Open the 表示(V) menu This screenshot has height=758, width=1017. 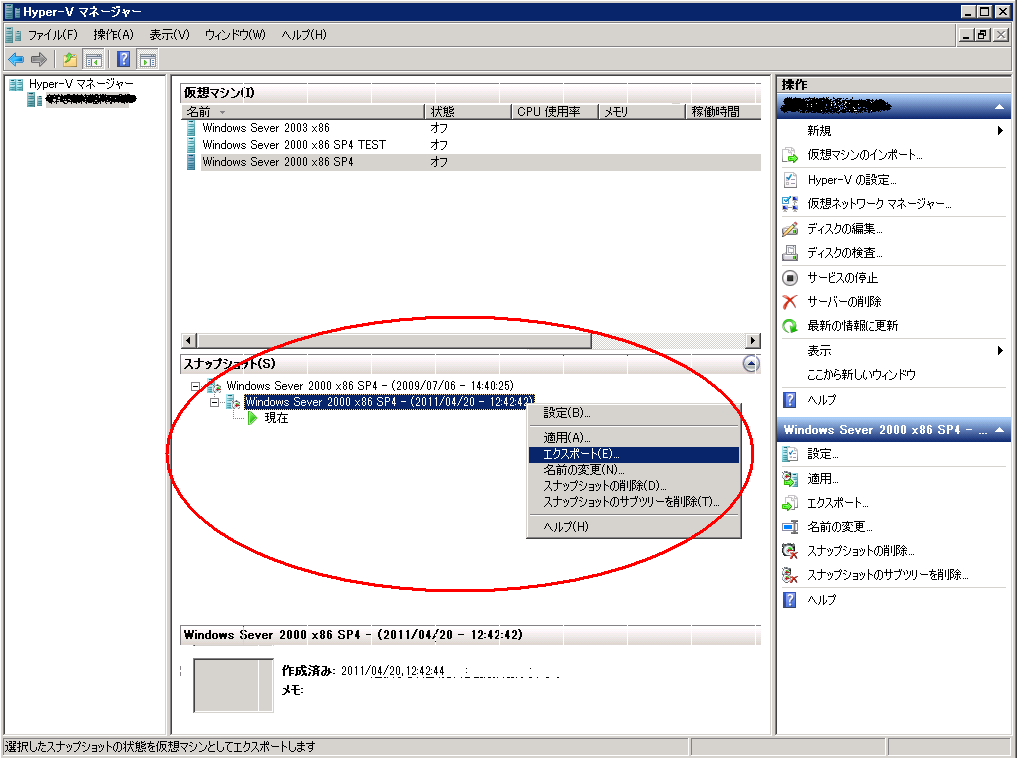tap(169, 34)
